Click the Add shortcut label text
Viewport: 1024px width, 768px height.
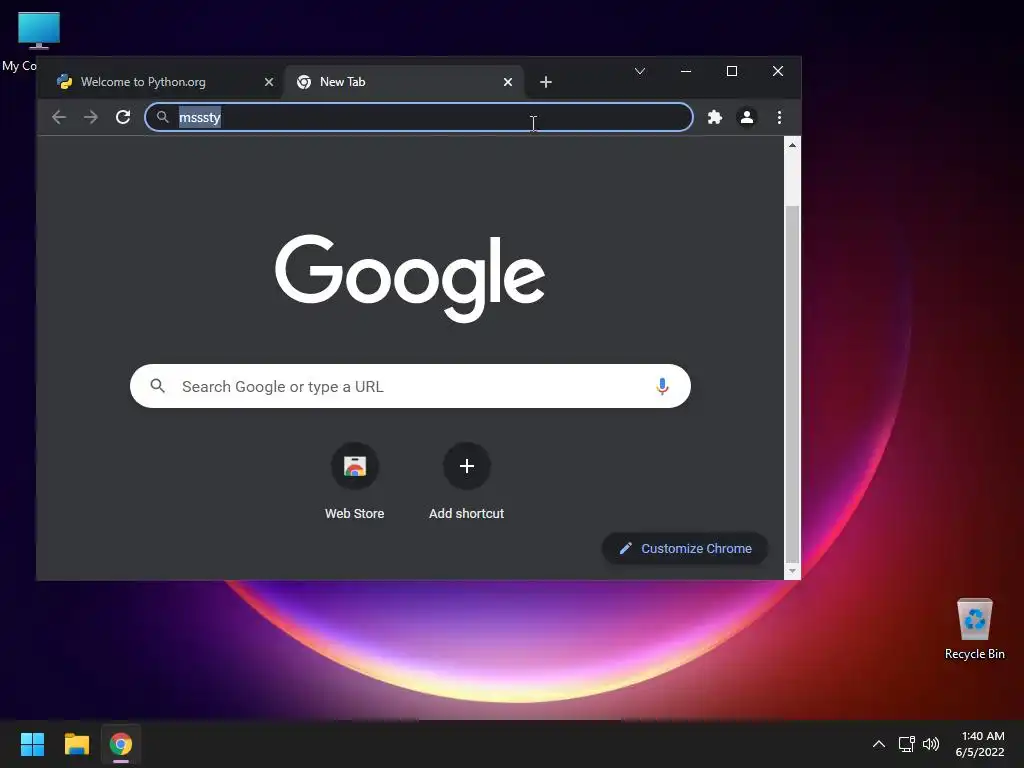pos(466,514)
